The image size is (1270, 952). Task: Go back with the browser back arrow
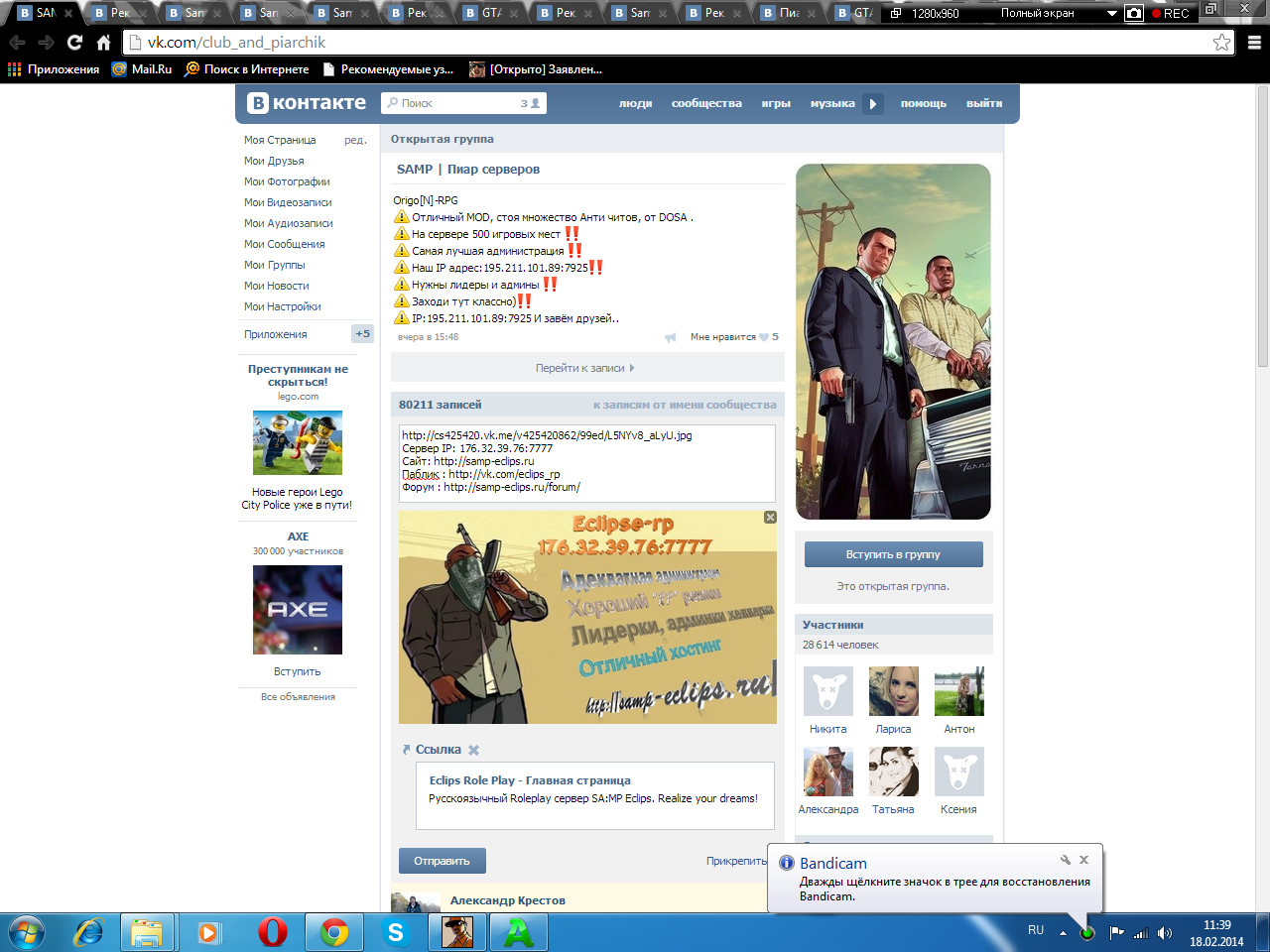pyautogui.click(x=17, y=43)
